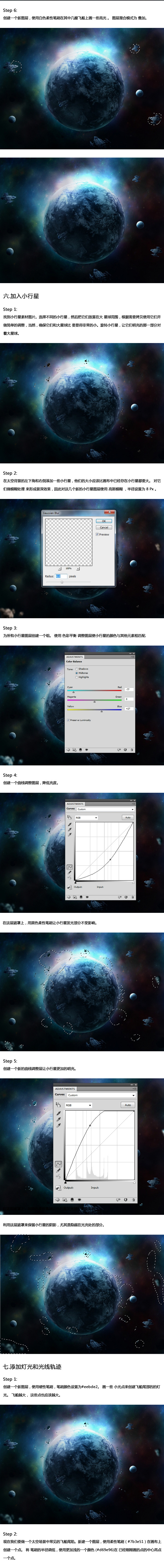Select the Highlights tone radio button

pos(77,677)
